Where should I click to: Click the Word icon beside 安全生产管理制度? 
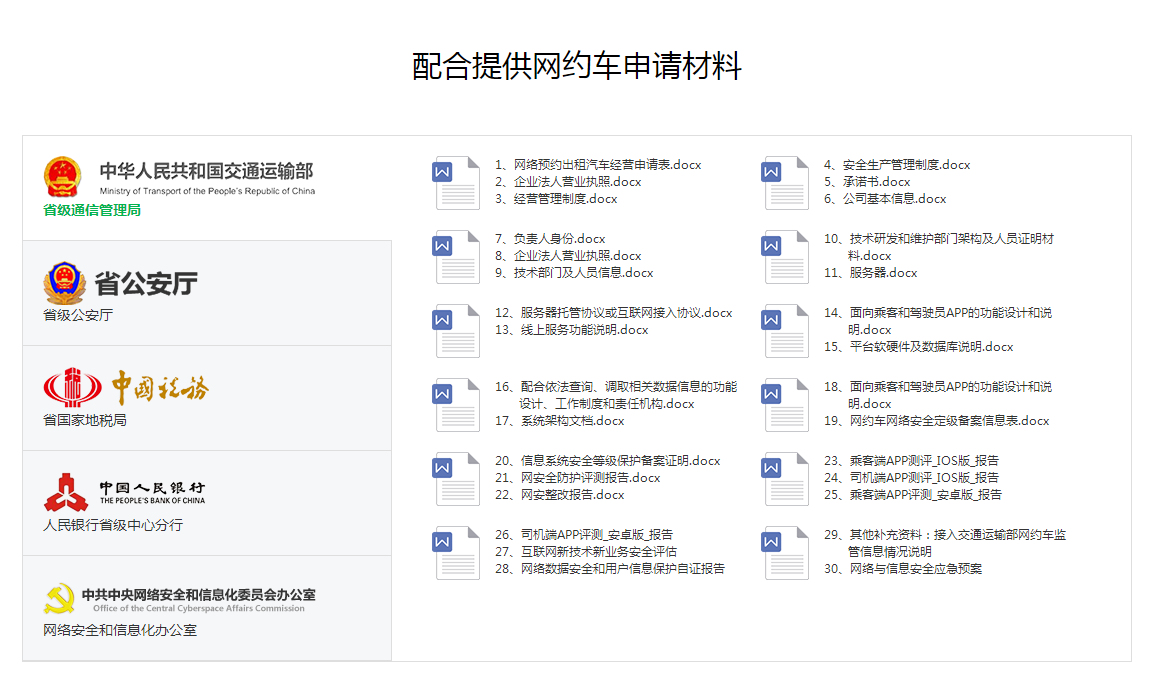785,183
